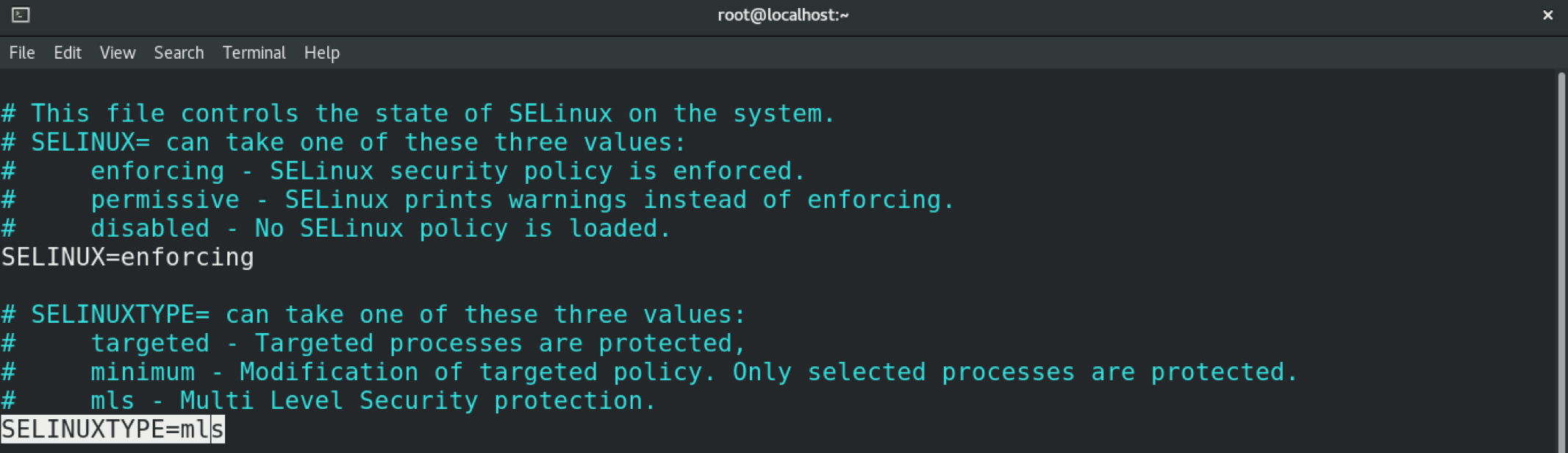This screenshot has height=453, width=1568.
Task: Click the word permissive in the comments
Action: [165, 200]
